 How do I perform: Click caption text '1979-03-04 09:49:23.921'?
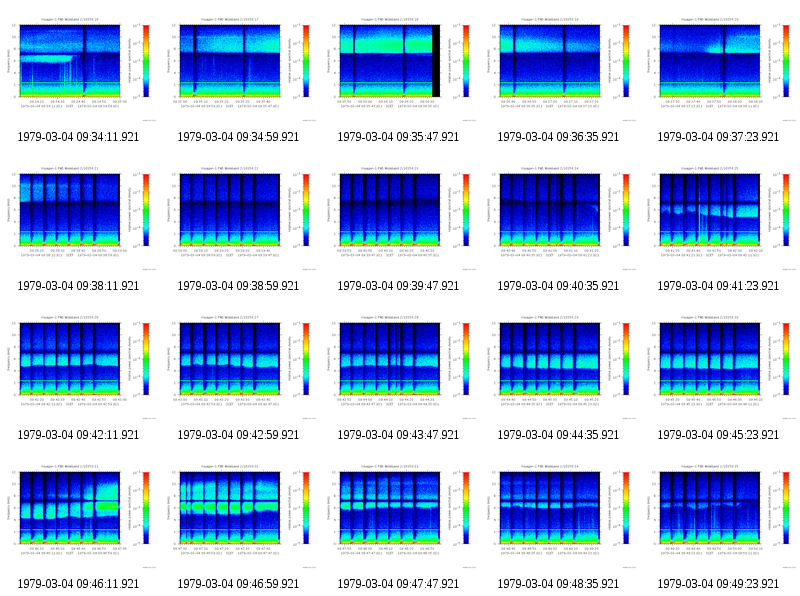pos(719,584)
